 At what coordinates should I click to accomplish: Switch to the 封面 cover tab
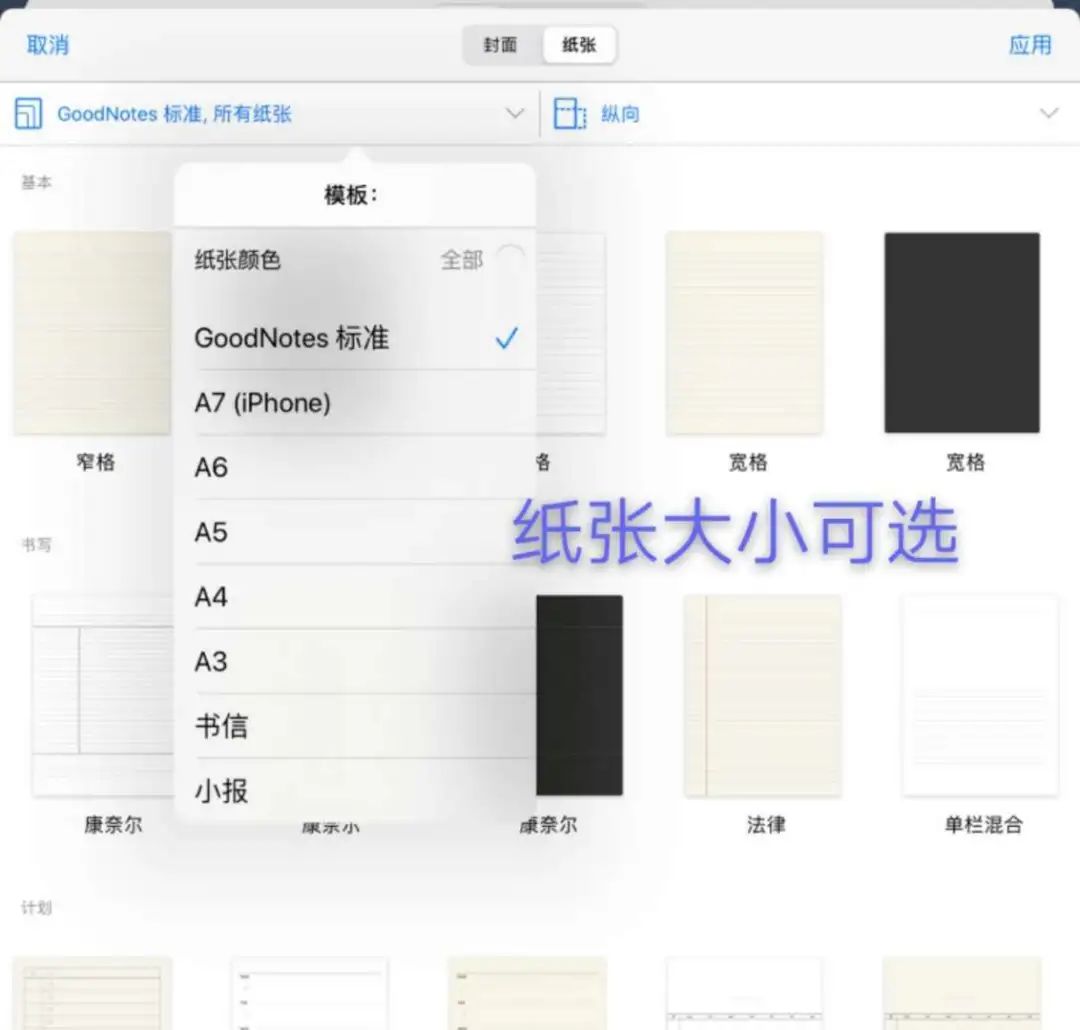pyautogui.click(x=501, y=45)
